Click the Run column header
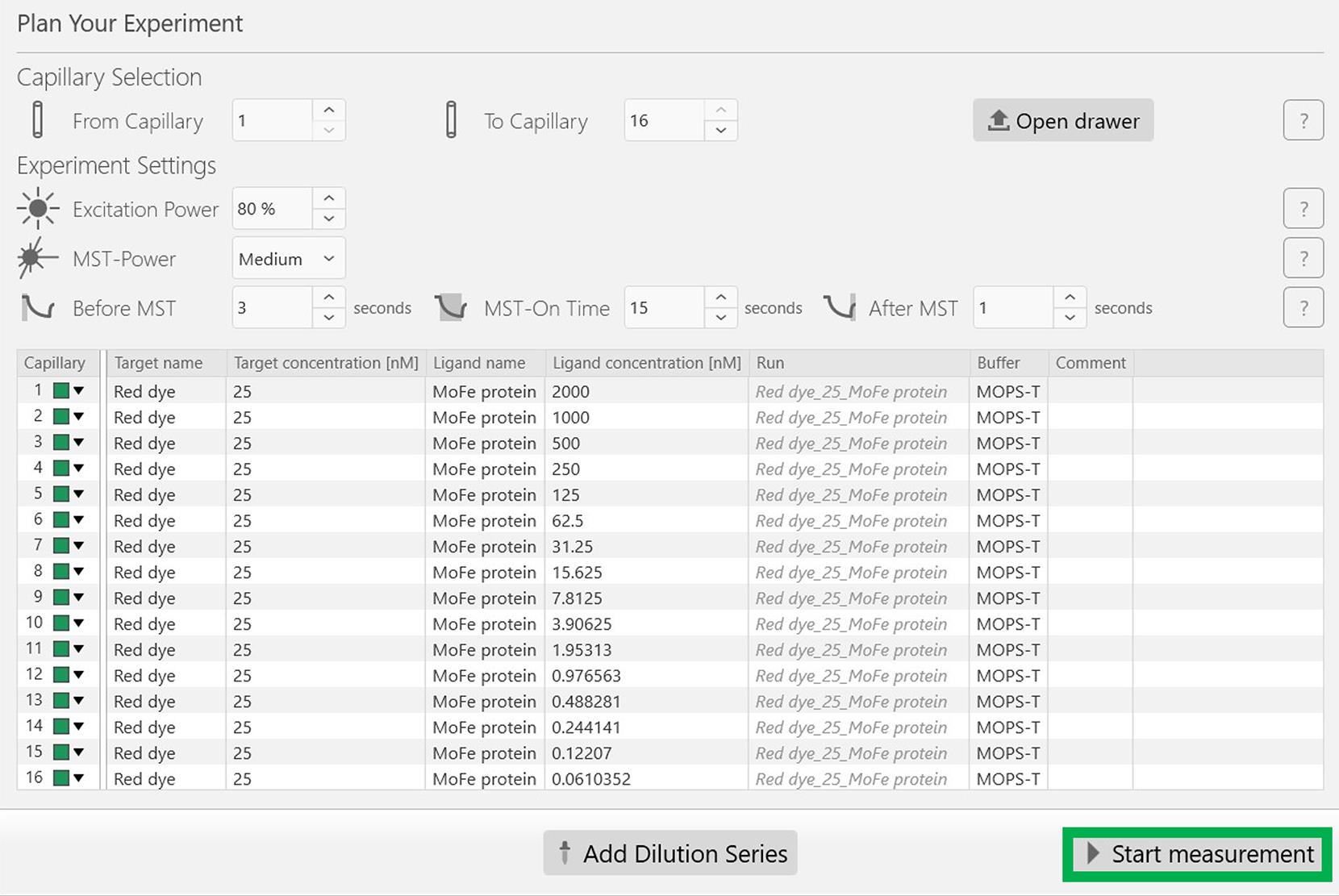The height and width of the screenshot is (896, 1339). click(859, 363)
